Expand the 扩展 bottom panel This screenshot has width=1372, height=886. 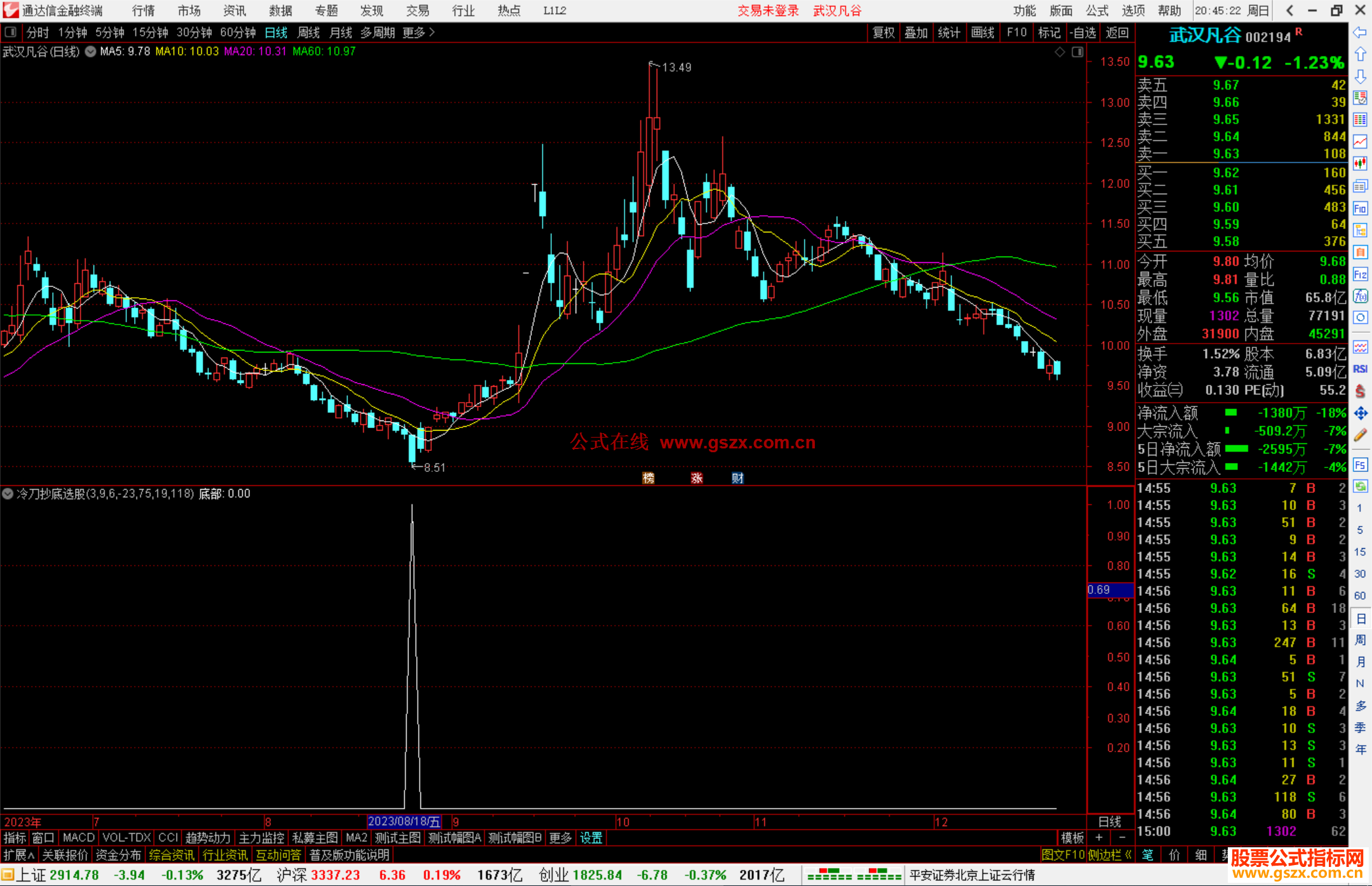[18, 855]
